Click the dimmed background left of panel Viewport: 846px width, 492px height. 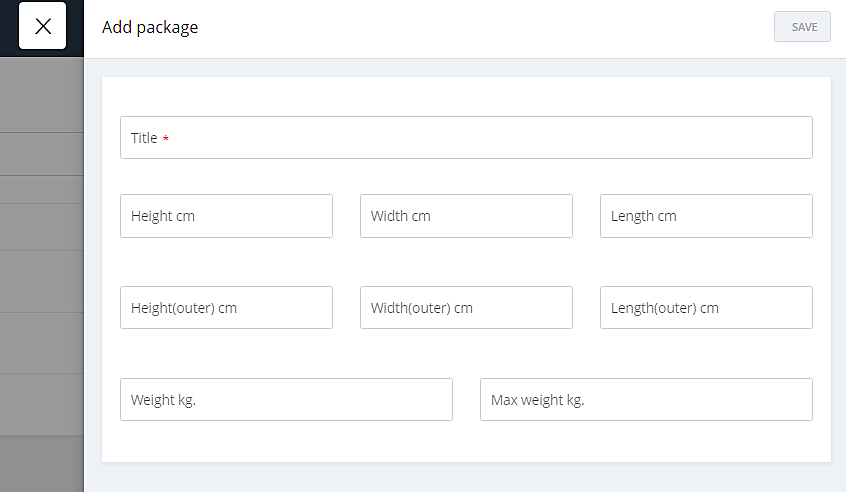coord(41,280)
